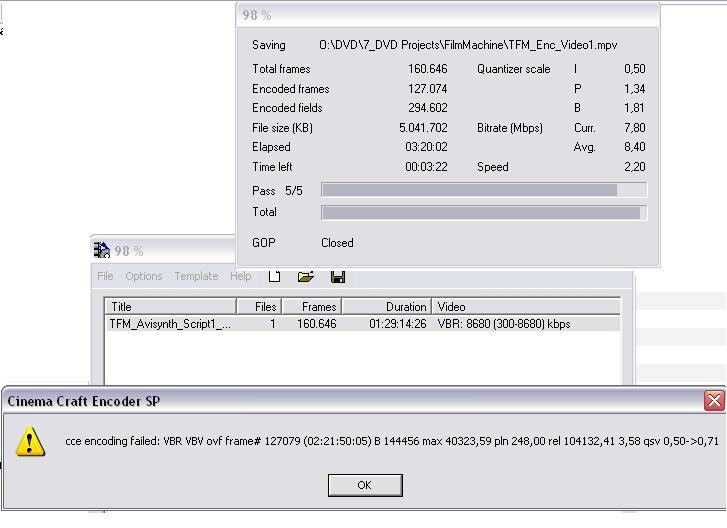Viewport: 727px width, 528px height.
Task: Click the Save floppy disk toolbar icon
Action: 338,277
